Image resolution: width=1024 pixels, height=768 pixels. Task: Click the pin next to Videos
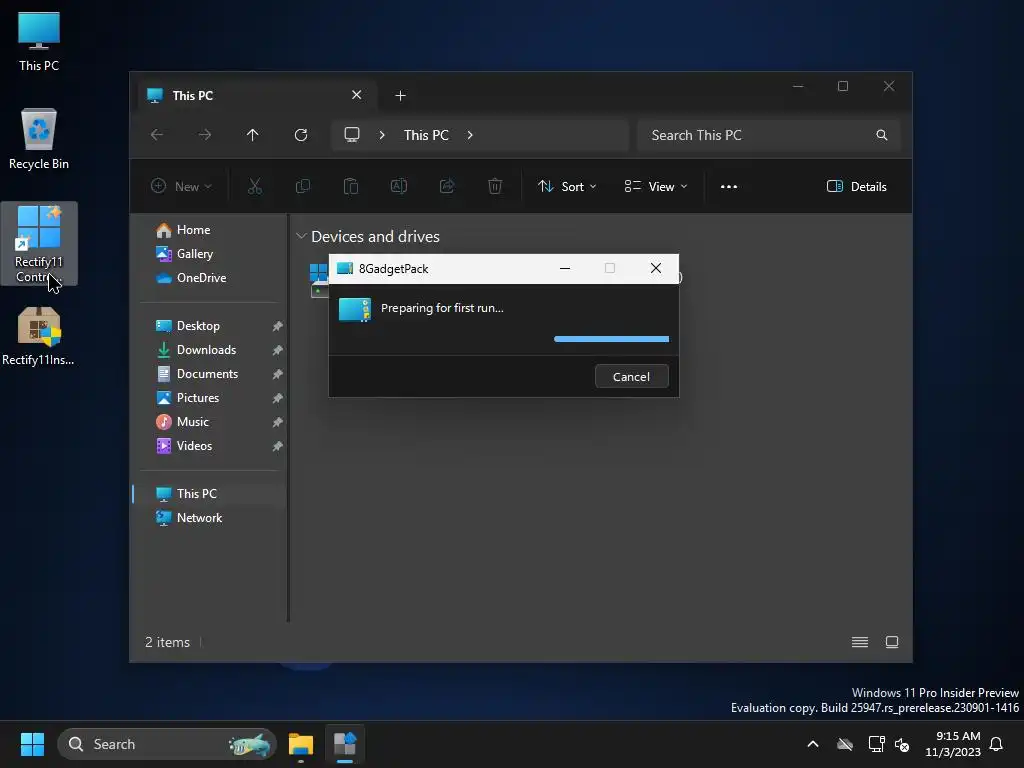[x=278, y=446]
